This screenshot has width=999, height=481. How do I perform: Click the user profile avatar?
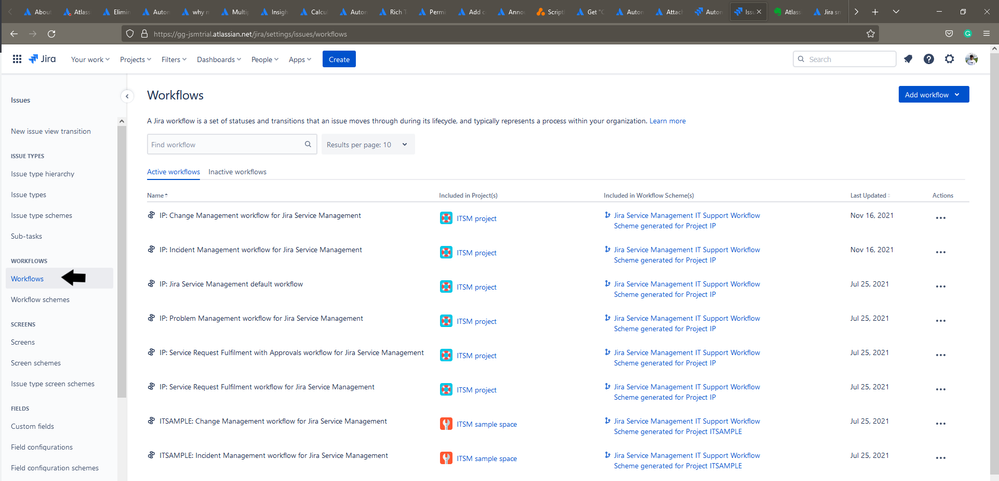[x=971, y=59]
